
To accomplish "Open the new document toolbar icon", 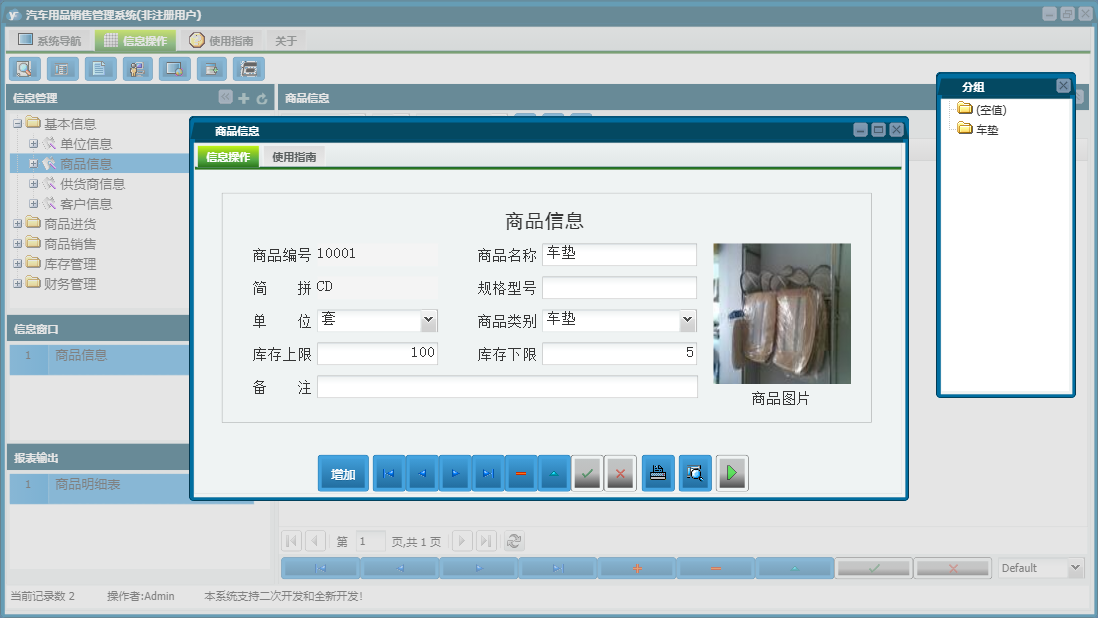I will pyautogui.click(x=99, y=68).
